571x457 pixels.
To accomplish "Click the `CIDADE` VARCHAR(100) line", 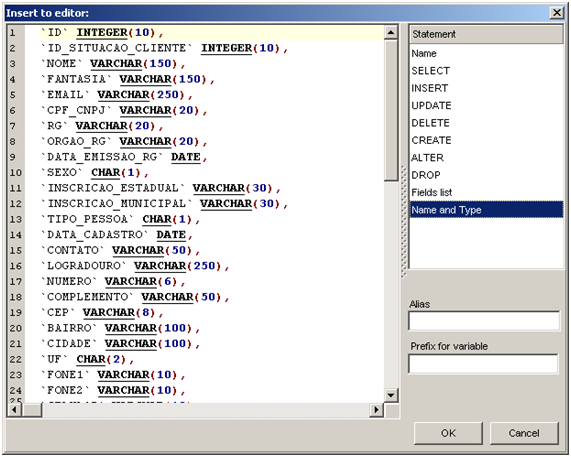I will coord(120,344).
